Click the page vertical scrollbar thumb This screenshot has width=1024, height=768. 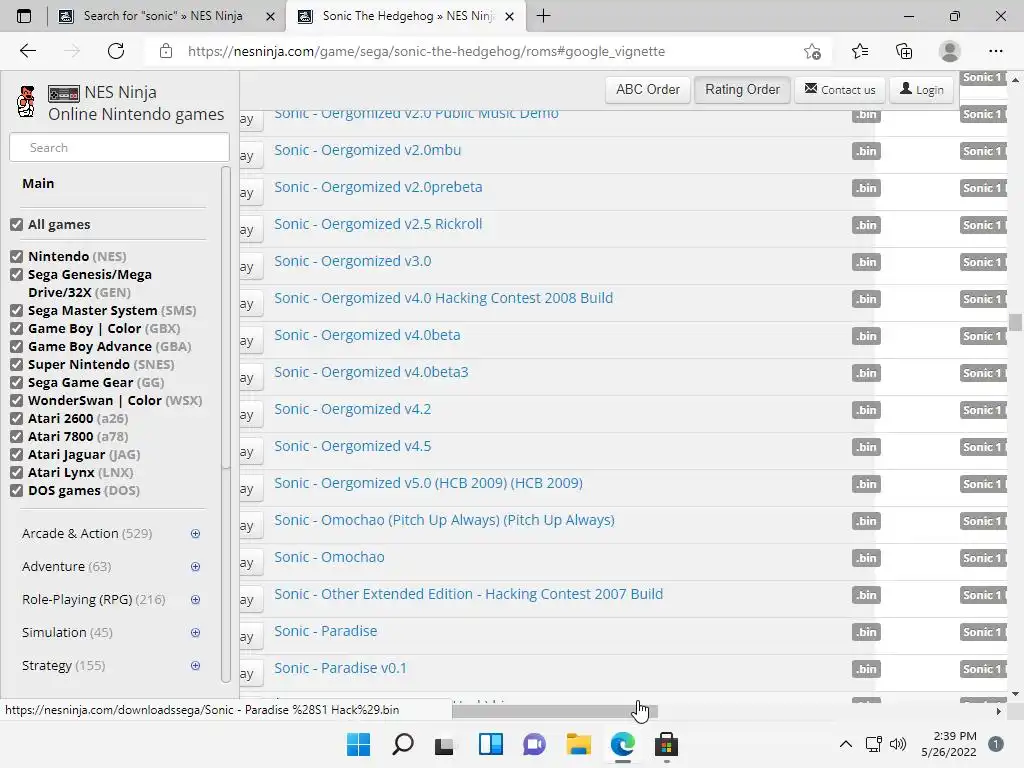(1015, 322)
